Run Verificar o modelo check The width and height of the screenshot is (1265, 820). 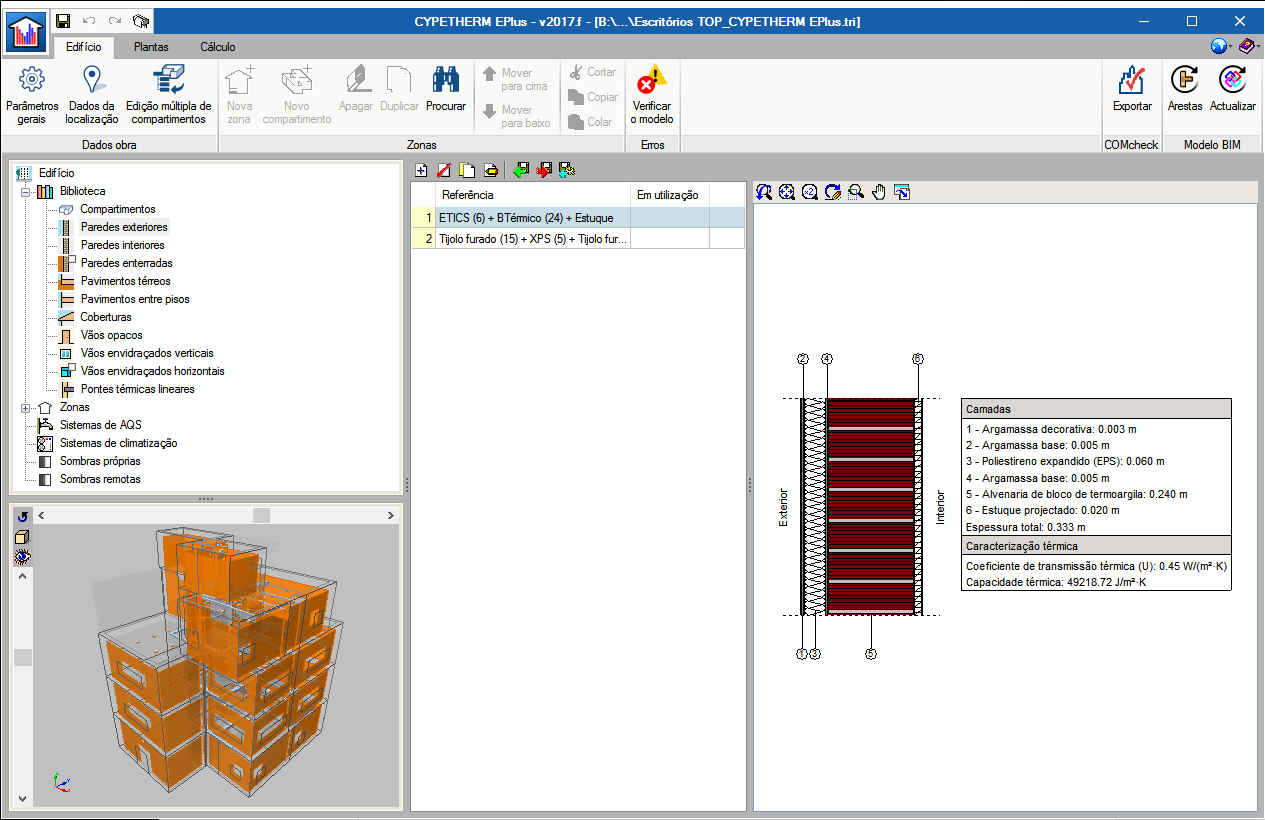(652, 95)
